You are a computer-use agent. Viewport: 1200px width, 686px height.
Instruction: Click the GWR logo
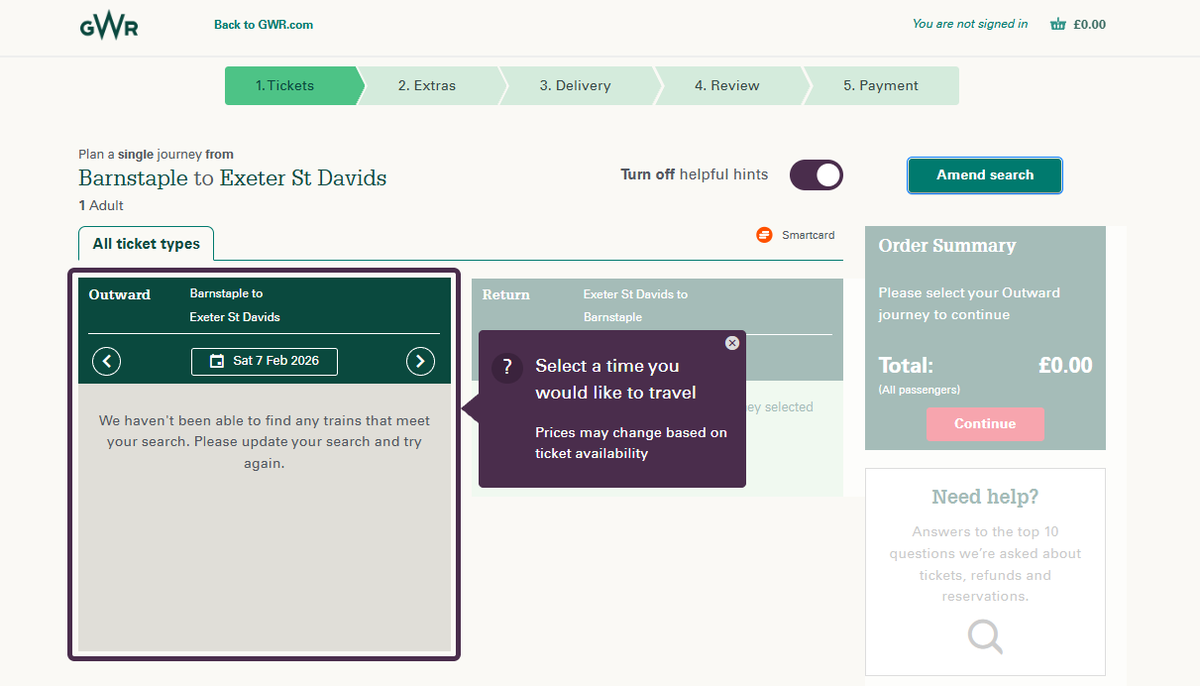tap(109, 25)
